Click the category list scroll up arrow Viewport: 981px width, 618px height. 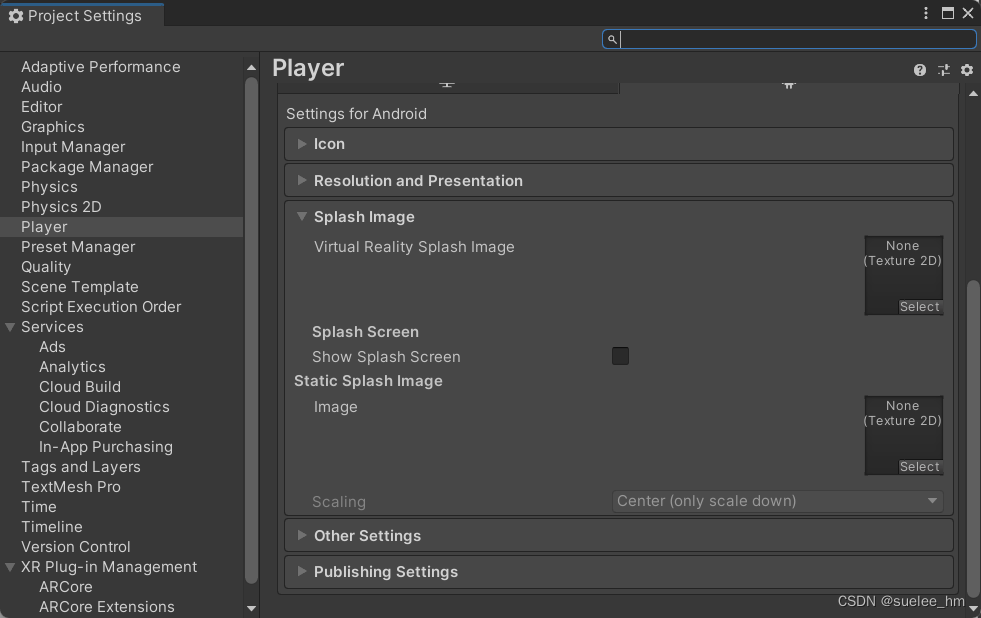252,68
